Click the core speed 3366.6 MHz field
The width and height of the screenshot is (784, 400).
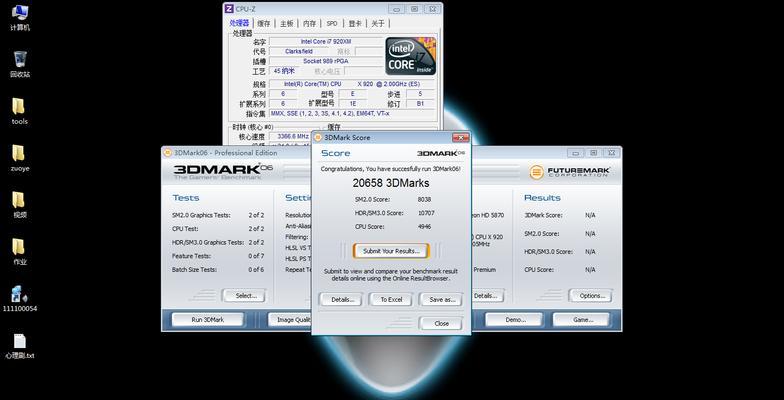pyautogui.click(x=292, y=136)
